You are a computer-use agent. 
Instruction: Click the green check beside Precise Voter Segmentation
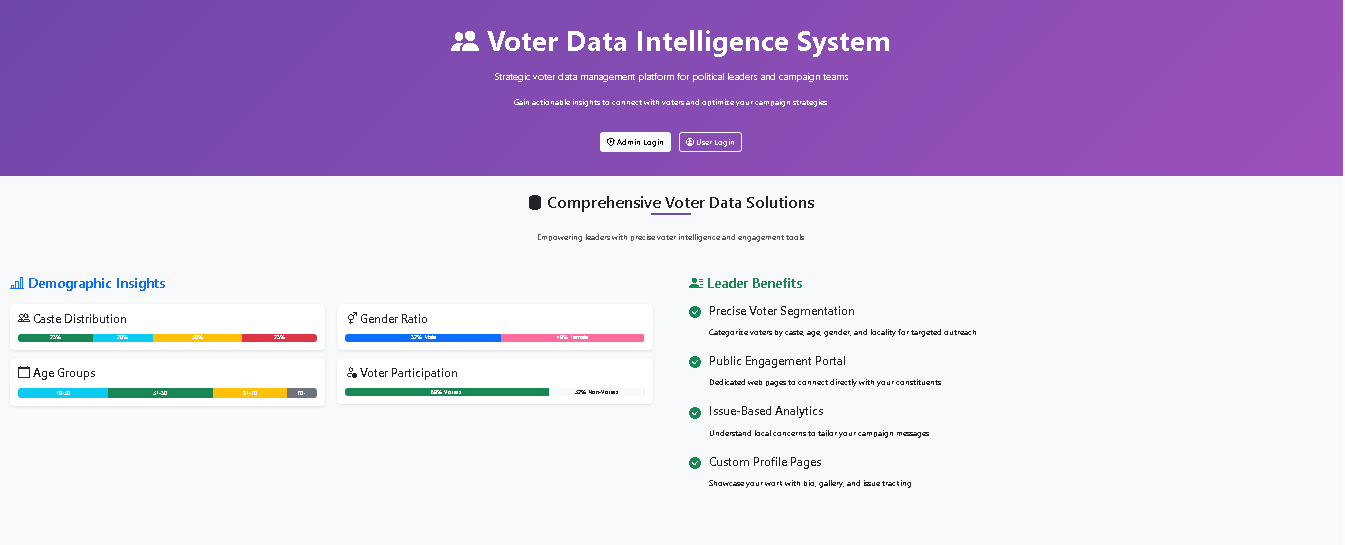point(695,312)
